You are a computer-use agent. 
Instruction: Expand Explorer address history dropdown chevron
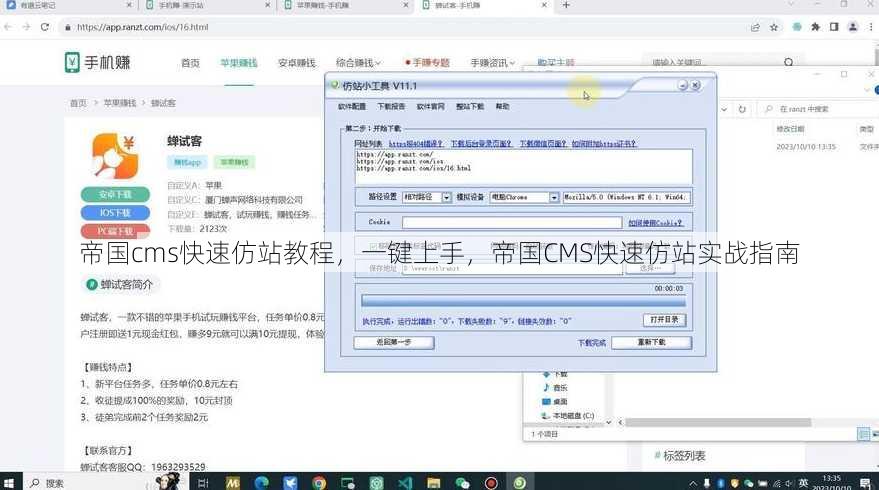pyautogui.click(x=724, y=109)
